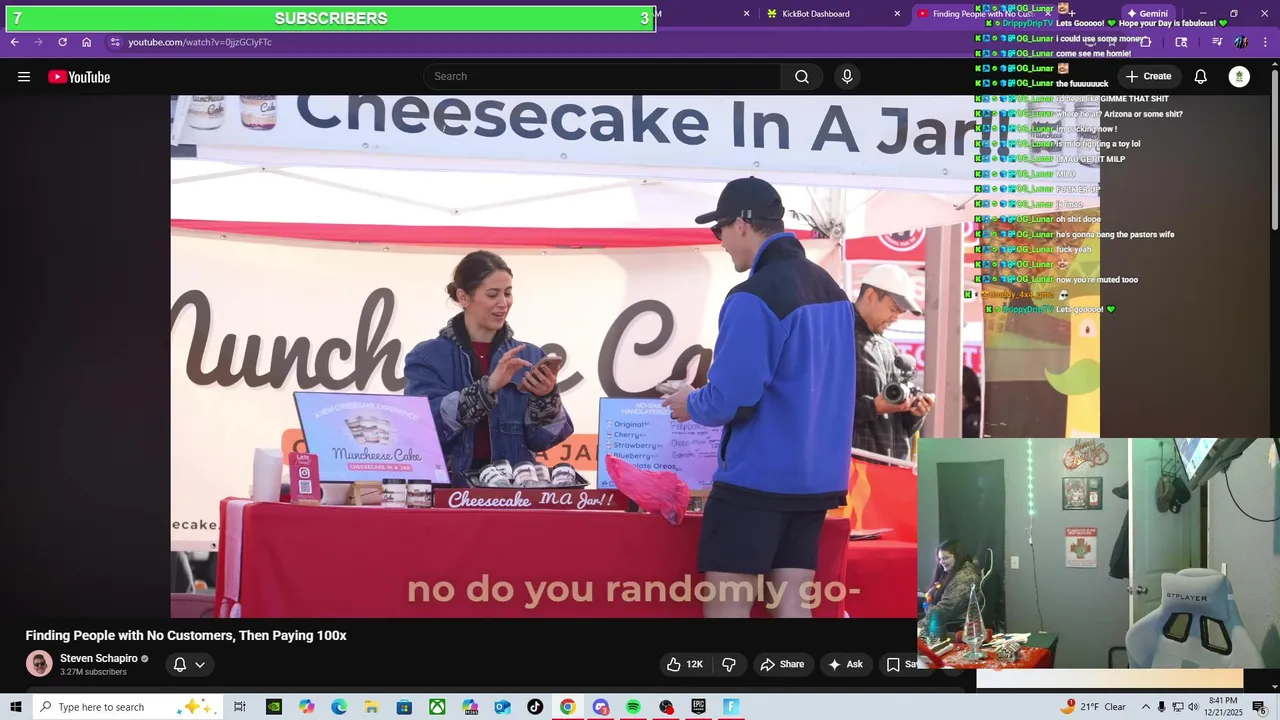Viewport: 1280px width, 720px height.
Task: Open Task View on the taskbar
Action: pyautogui.click(x=240, y=707)
